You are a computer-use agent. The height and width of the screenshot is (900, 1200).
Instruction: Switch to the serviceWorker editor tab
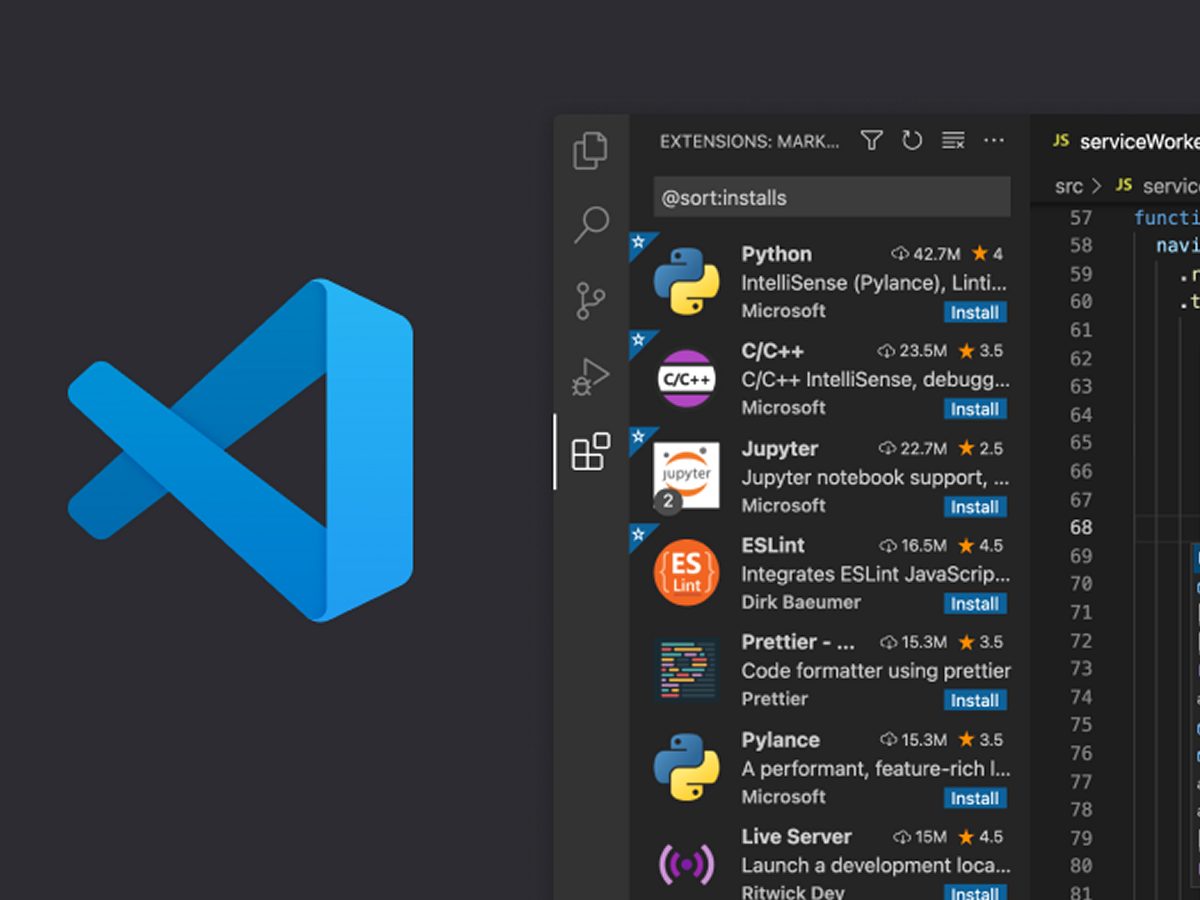pyautogui.click(x=1130, y=142)
